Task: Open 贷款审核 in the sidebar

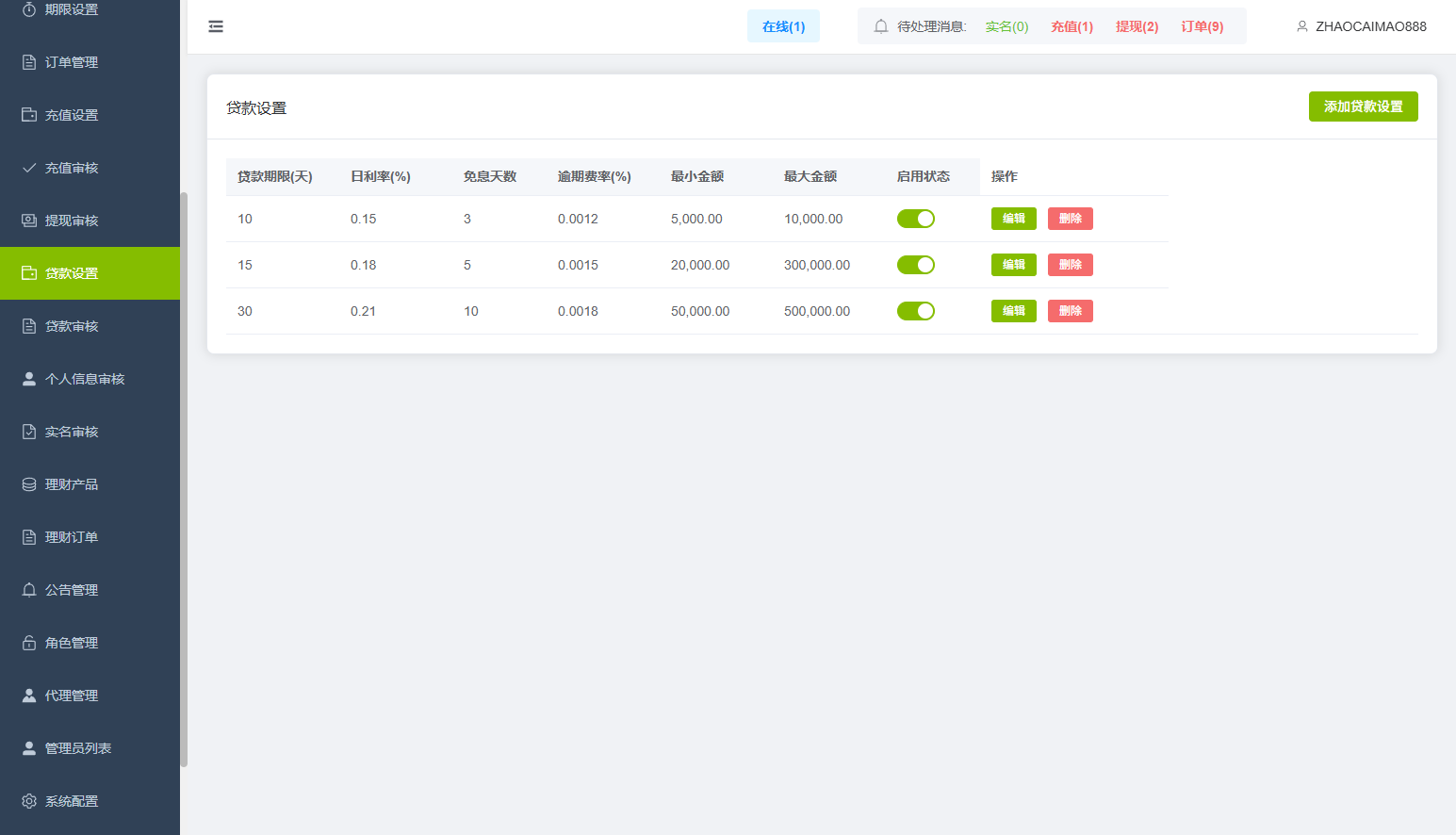Action: 72,326
